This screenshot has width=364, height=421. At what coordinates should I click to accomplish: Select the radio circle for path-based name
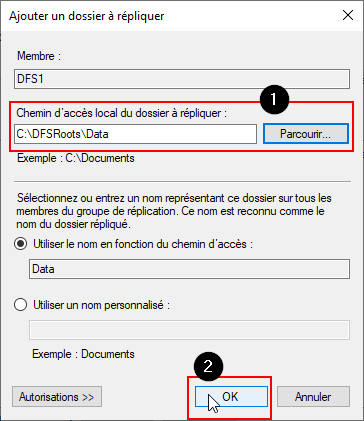point(21,244)
